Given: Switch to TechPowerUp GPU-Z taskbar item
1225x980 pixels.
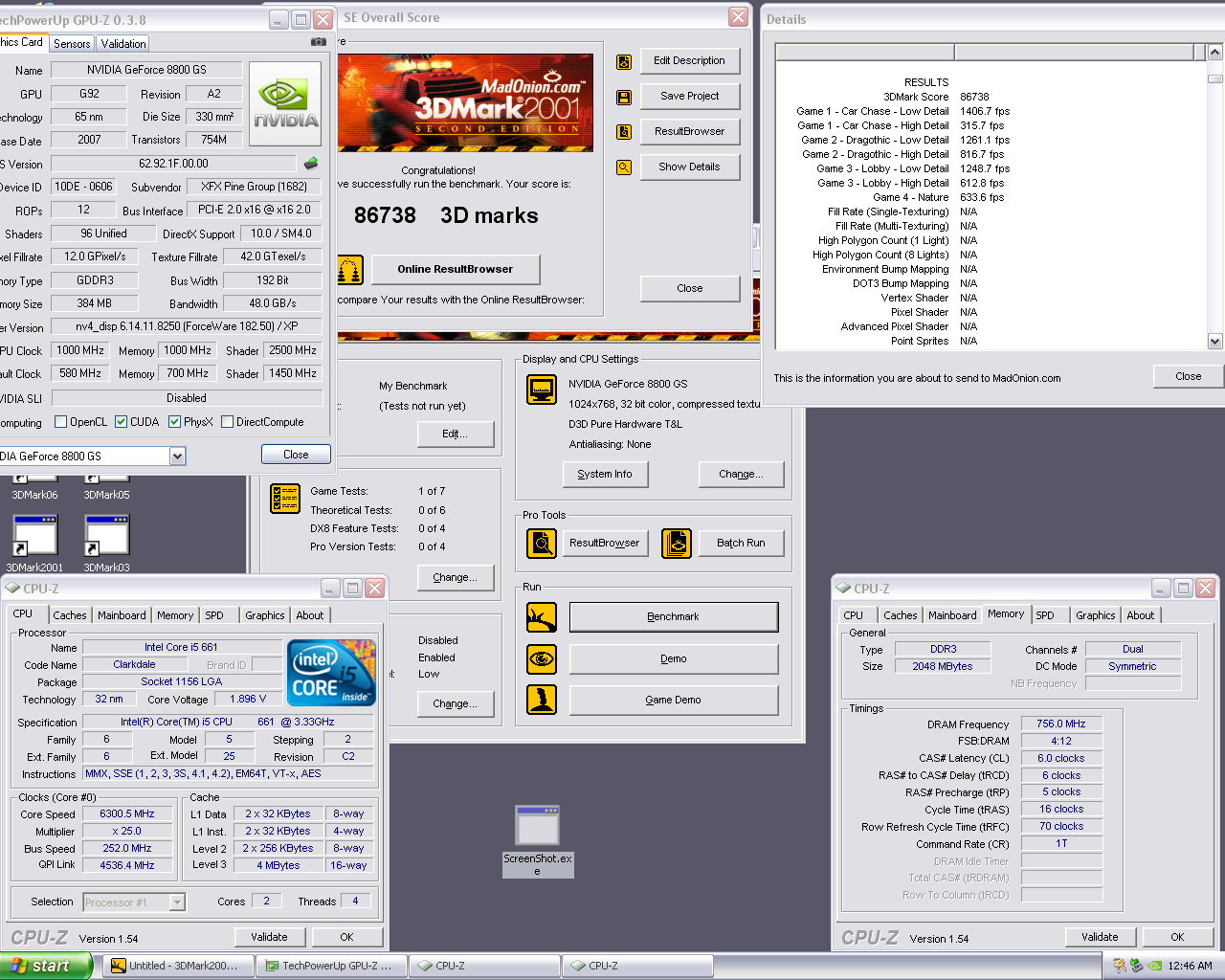Looking at the screenshot, I should tap(331, 966).
